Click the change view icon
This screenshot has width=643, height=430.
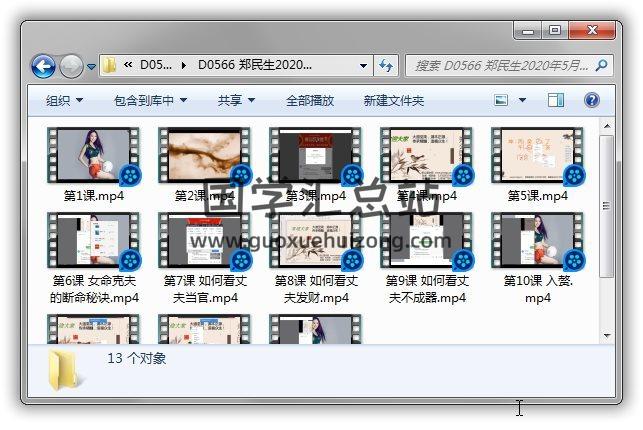click(x=502, y=101)
